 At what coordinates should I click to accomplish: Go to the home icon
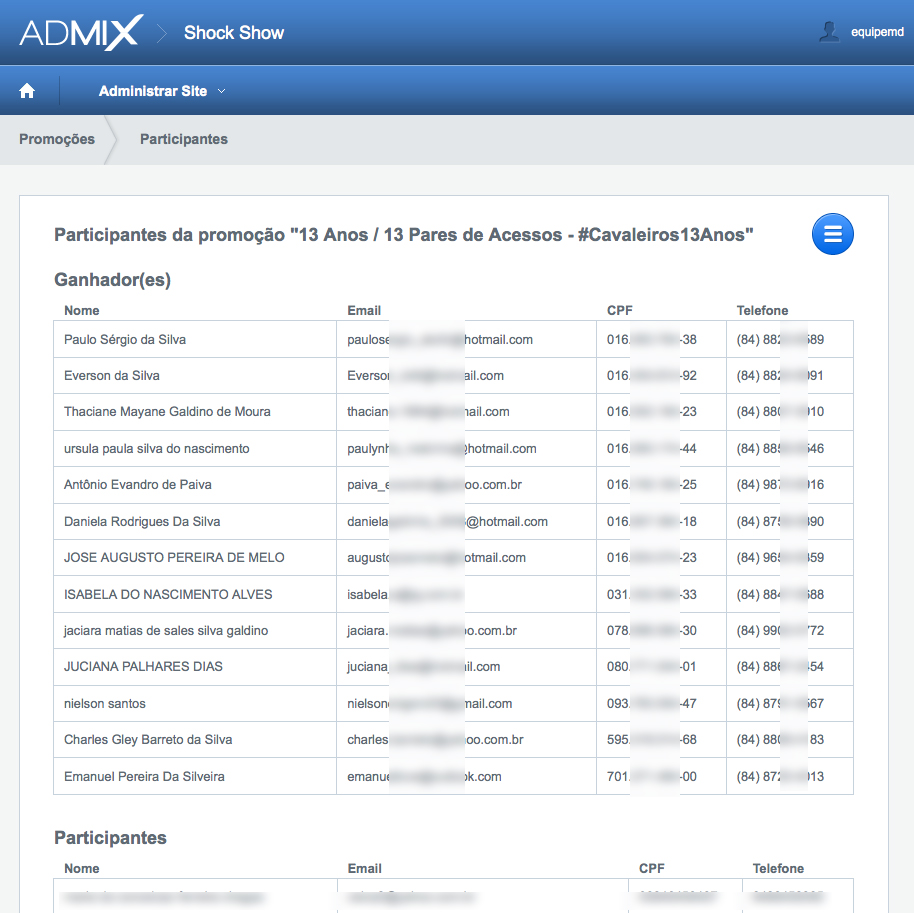pyautogui.click(x=27, y=91)
